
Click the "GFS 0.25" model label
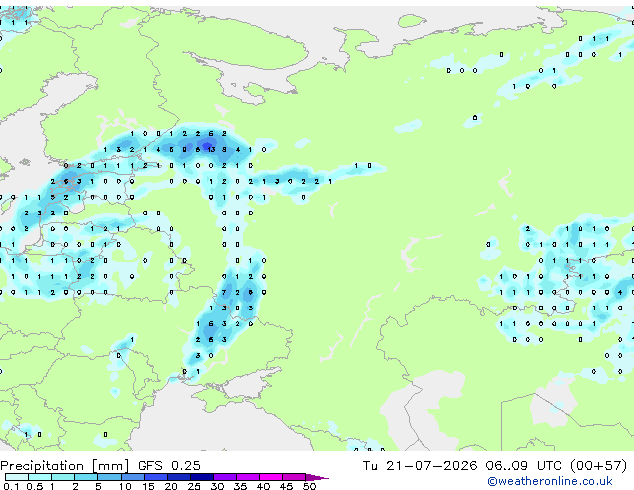point(169,466)
